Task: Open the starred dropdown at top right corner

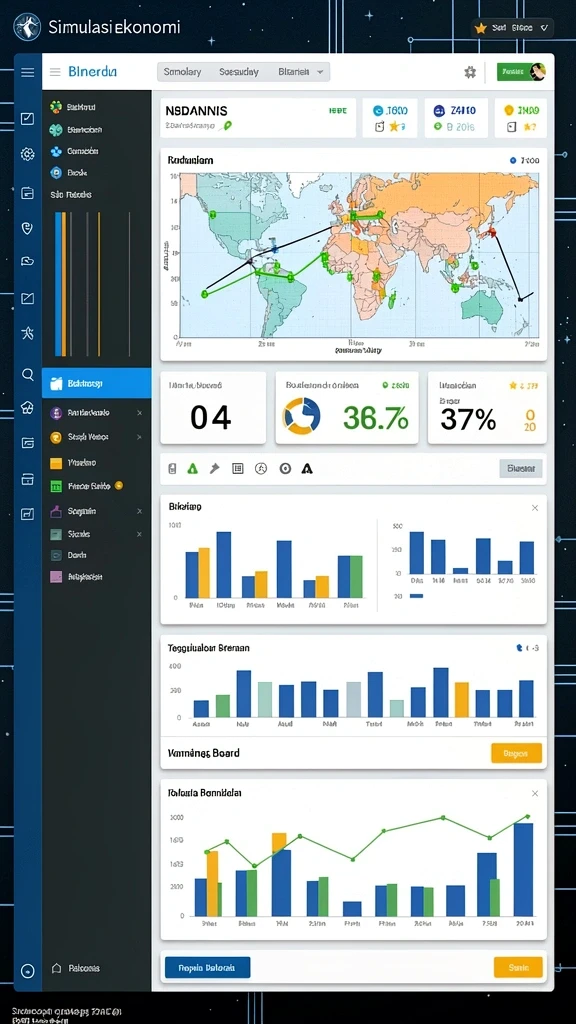Action: pyautogui.click(x=513, y=28)
